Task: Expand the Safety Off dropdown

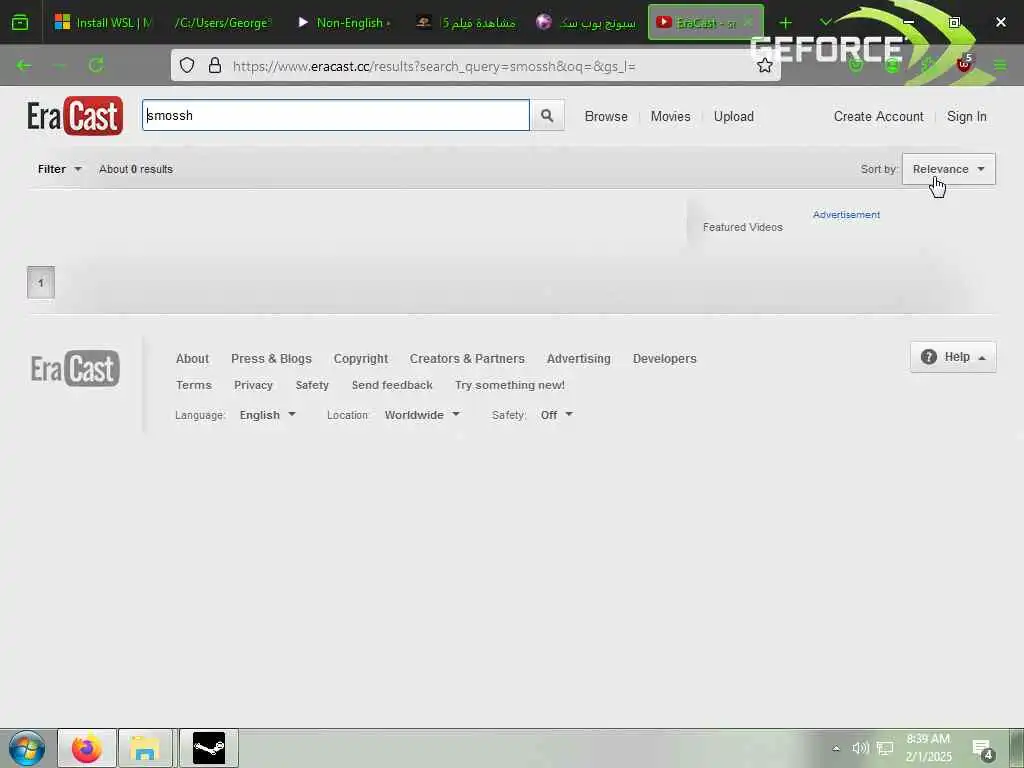Action: [x=556, y=415]
